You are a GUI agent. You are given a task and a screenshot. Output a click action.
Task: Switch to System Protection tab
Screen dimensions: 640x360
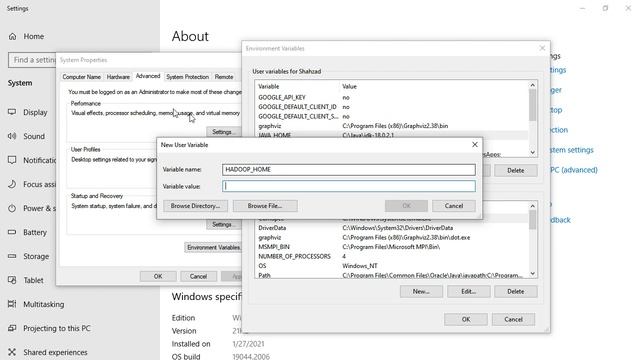pos(187,77)
